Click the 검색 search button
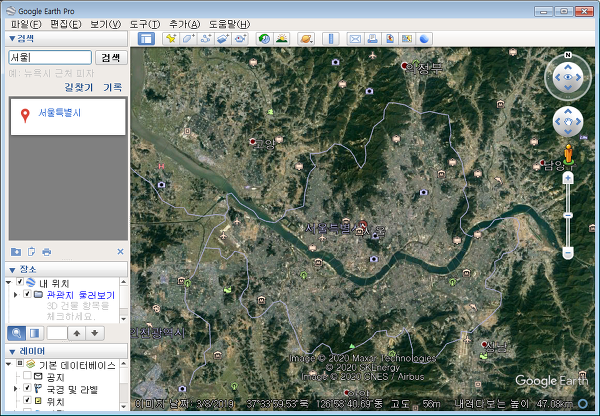 [111, 57]
